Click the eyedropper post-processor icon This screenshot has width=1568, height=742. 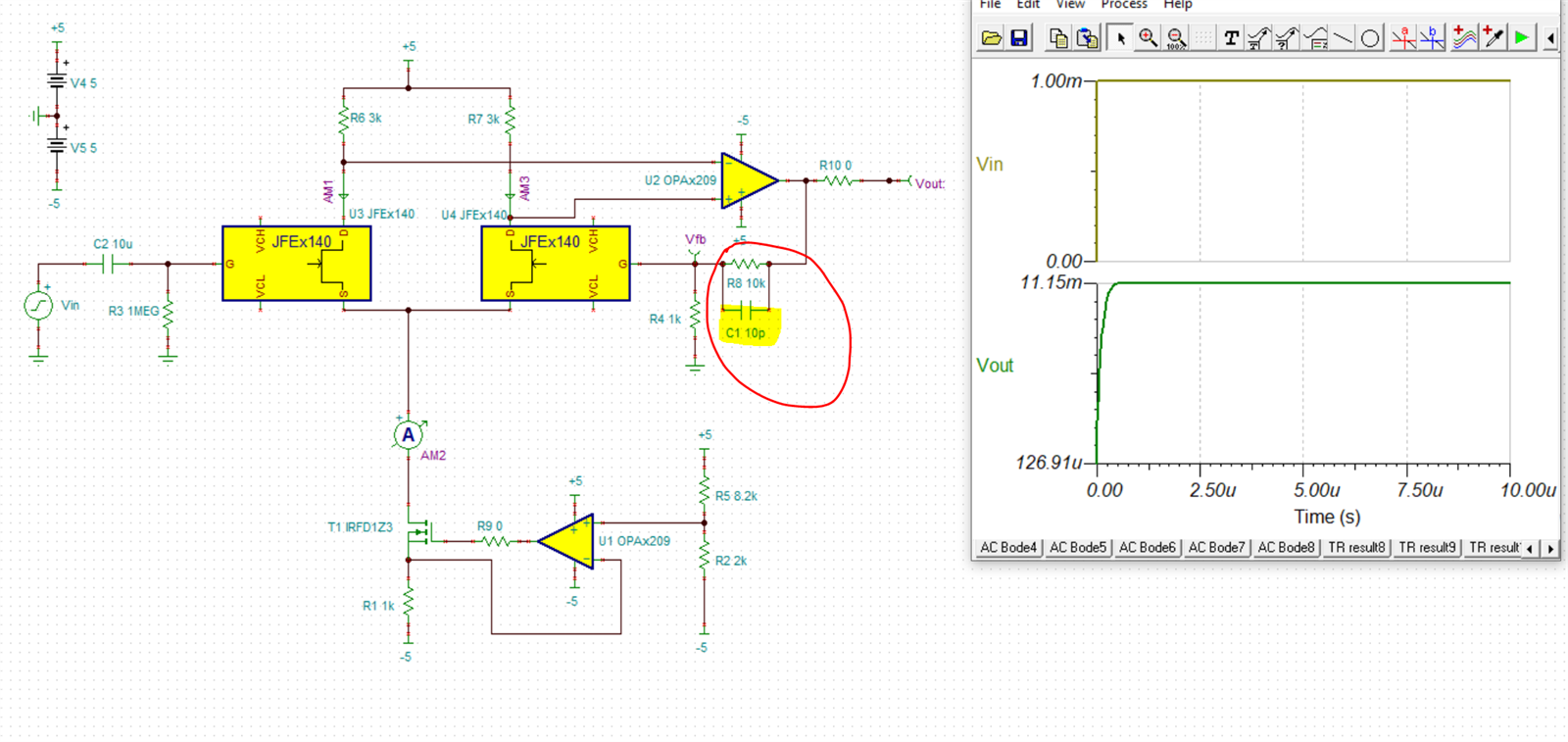pos(1494,38)
